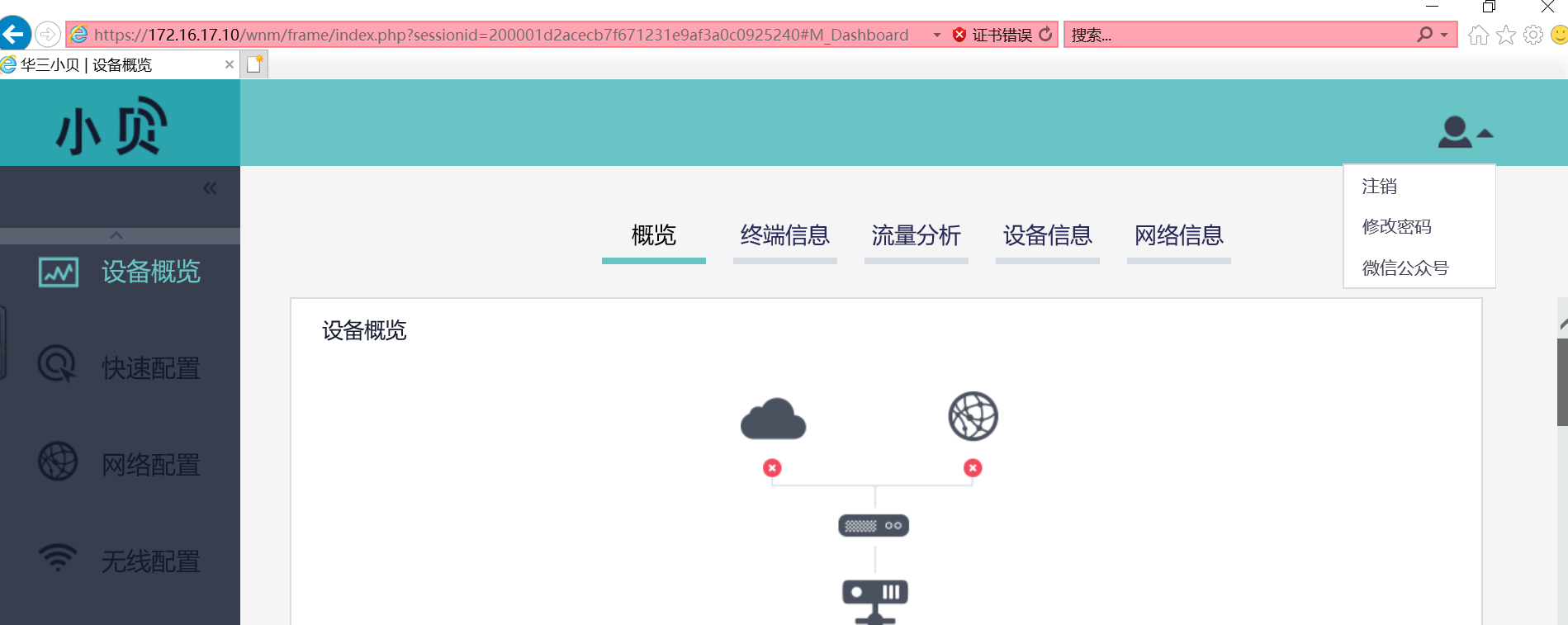
Task: Open the address bar dropdown arrow
Action: [x=937, y=35]
